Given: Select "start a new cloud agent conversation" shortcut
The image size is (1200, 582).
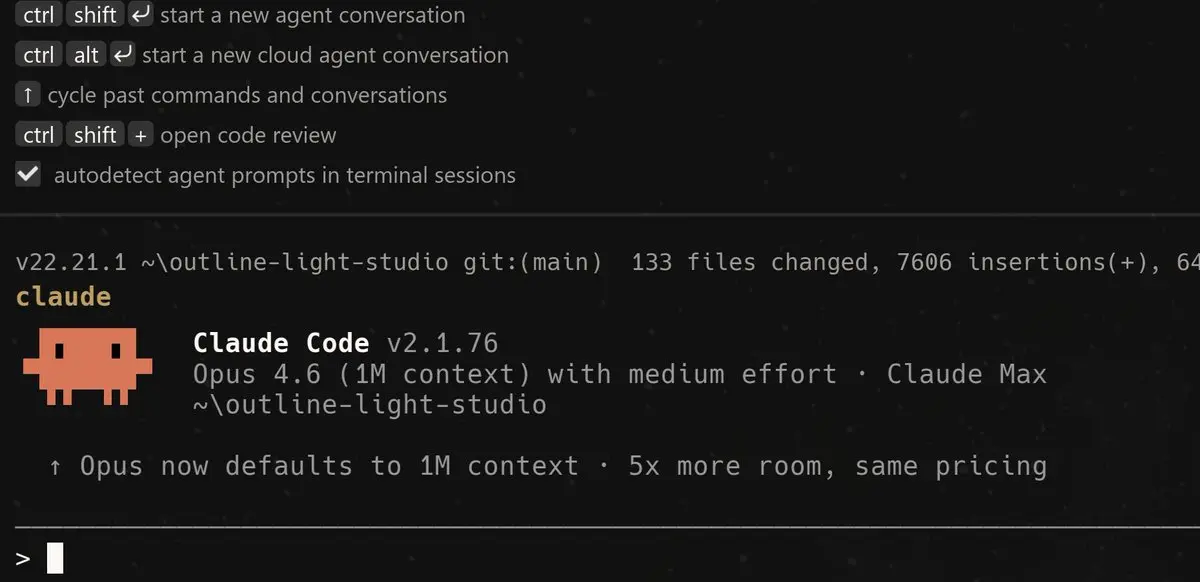Looking at the screenshot, I should pos(325,55).
